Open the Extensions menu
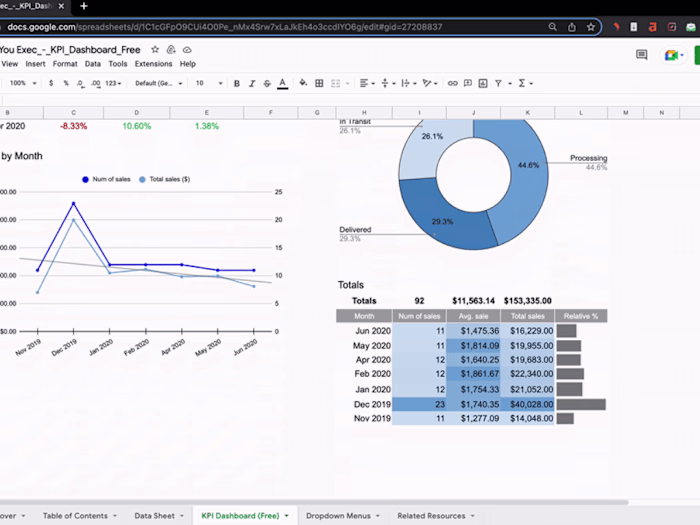This screenshot has height=525, width=700. tap(154, 64)
